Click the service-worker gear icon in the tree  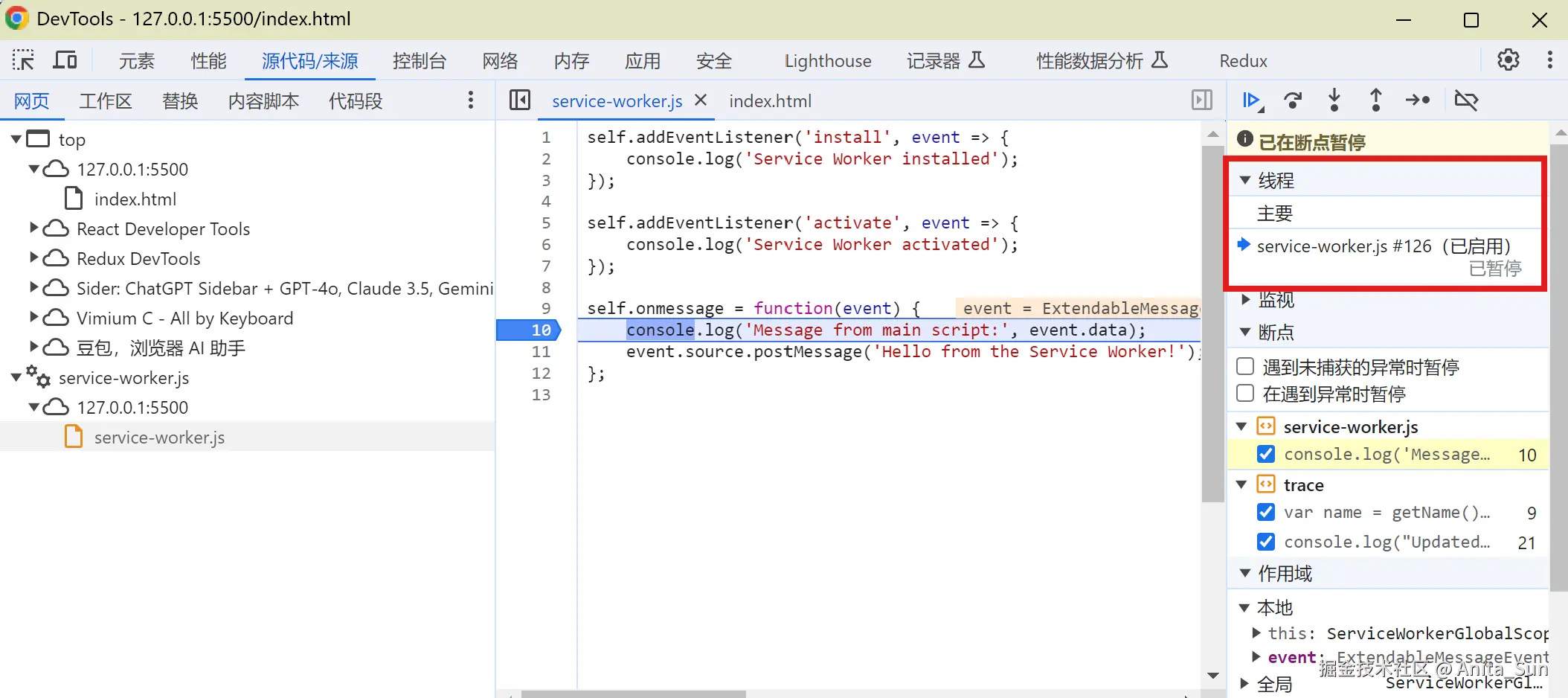point(39,377)
